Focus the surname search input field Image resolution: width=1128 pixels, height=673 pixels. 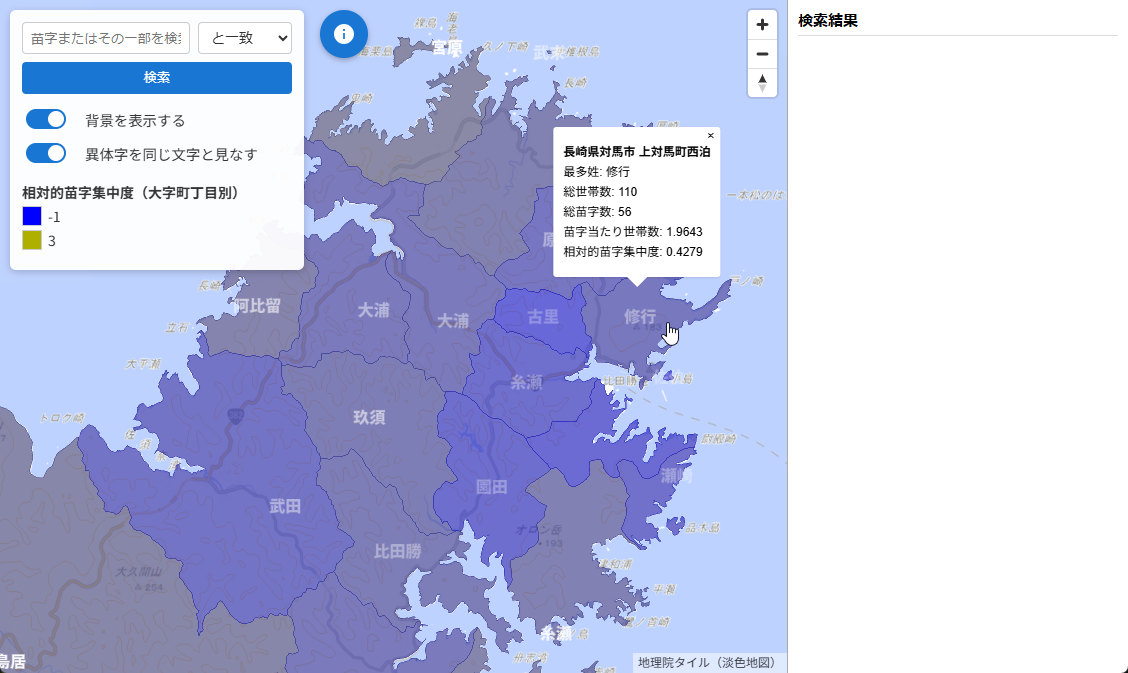106,38
